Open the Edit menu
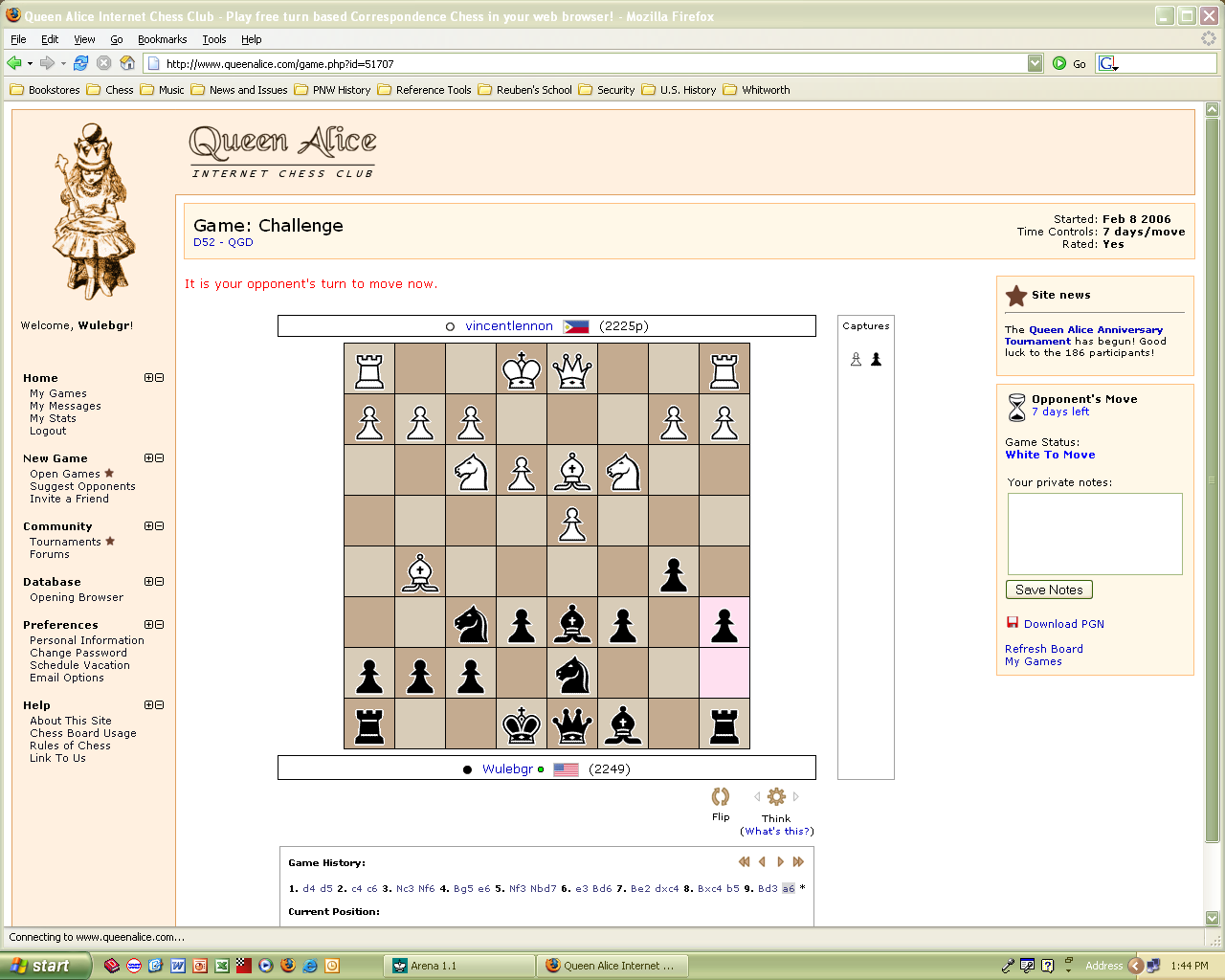The width and height of the screenshot is (1225, 980). tap(50, 39)
